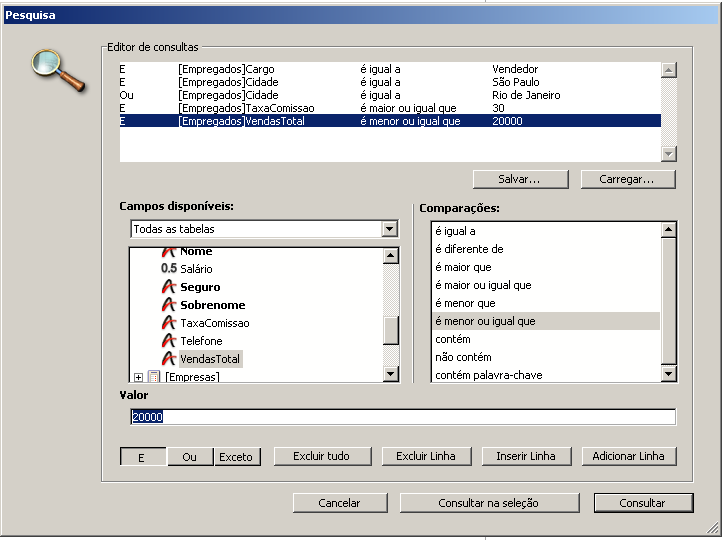Click the field icon next to Telefone
The height and width of the screenshot is (540, 722).
pyautogui.click(x=169, y=341)
